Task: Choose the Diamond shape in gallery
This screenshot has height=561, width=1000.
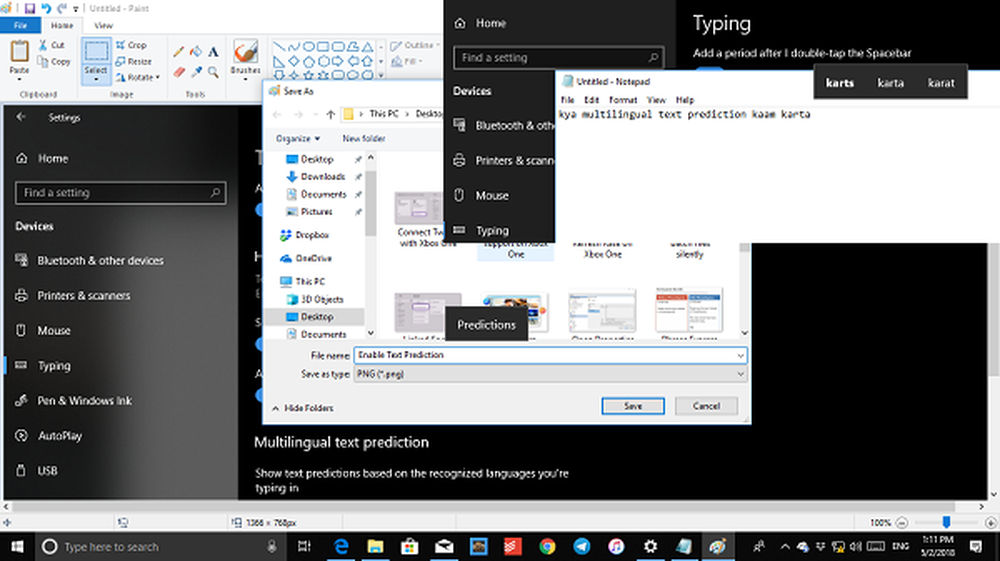Action: (293, 61)
